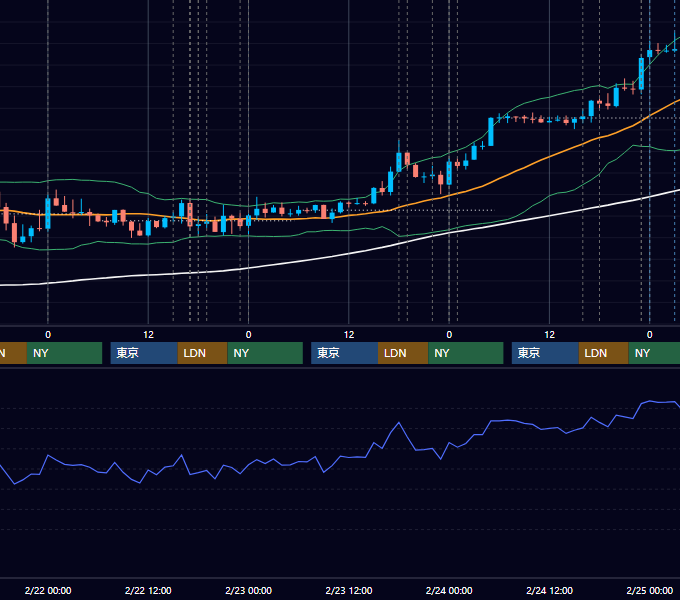Viewport: 680px width, 600px height.
Task: Click the LDN session block above 2/22 12:00
Action: click(x=203, y=353)
